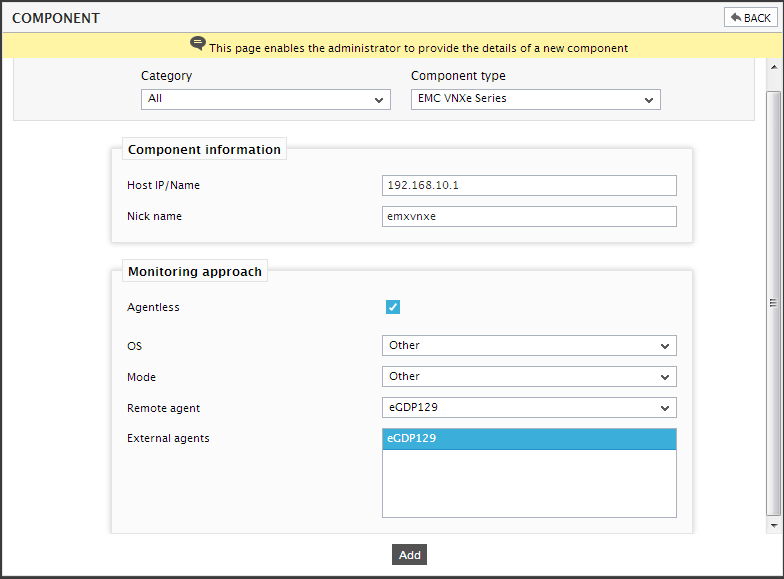784x579 pixels.
Task: Click empty area of External agents listbox
Action: pos(529,483)
